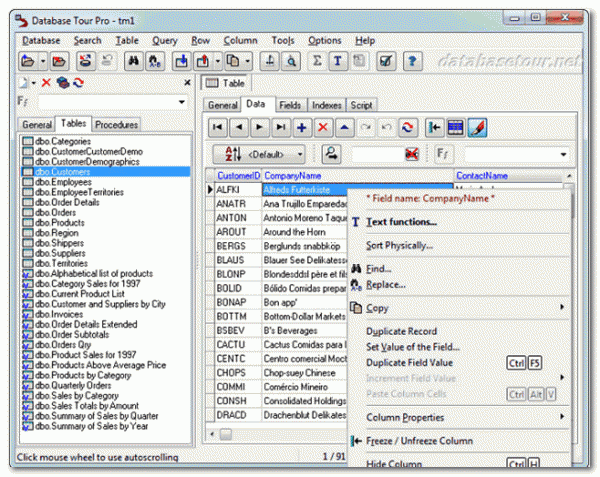
Task: Switch to the Fields tab
Action: pyautogui.click(x=290, y=105)
